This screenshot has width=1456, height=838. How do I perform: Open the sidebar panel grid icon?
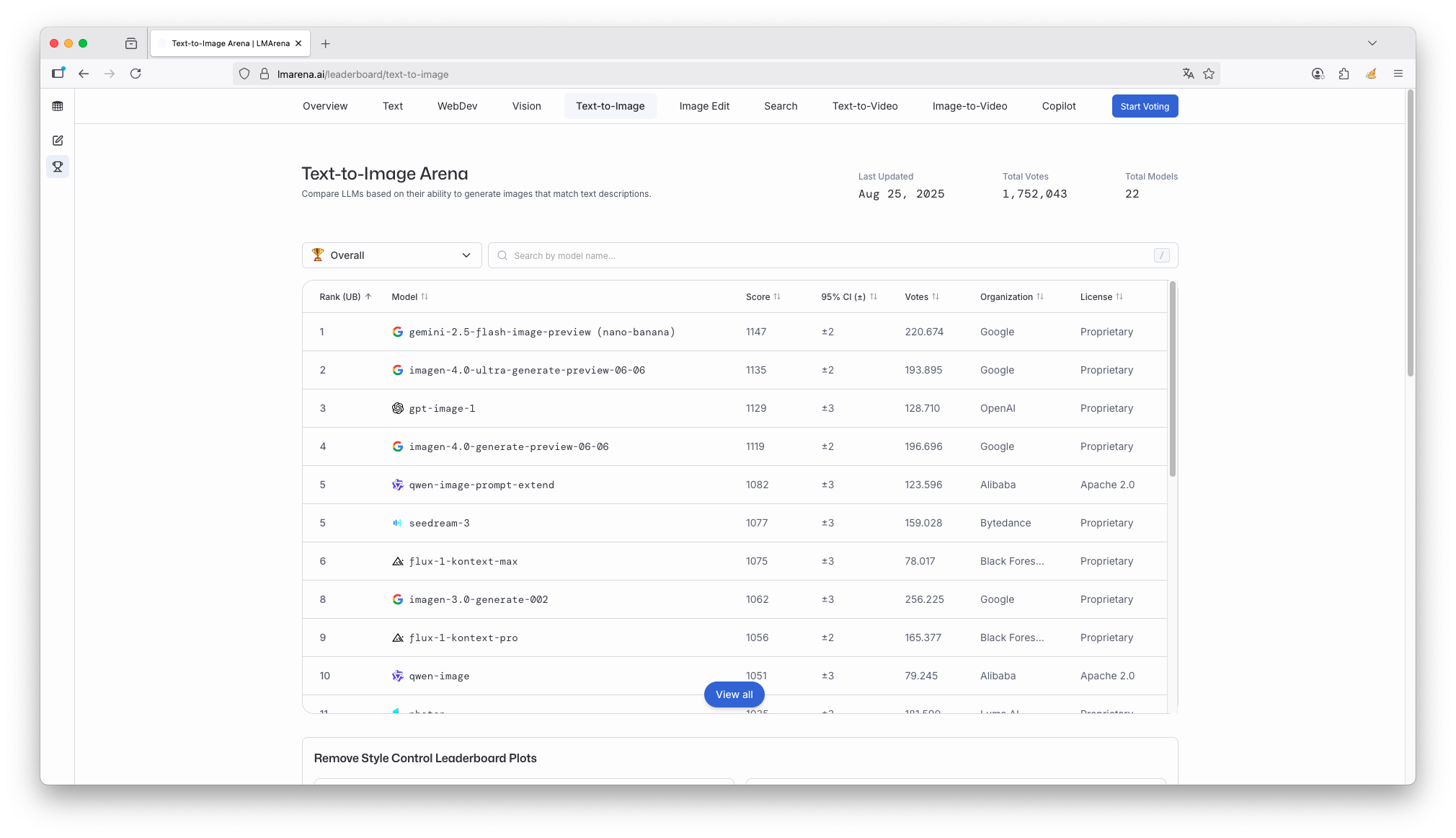tap(58, 106)
